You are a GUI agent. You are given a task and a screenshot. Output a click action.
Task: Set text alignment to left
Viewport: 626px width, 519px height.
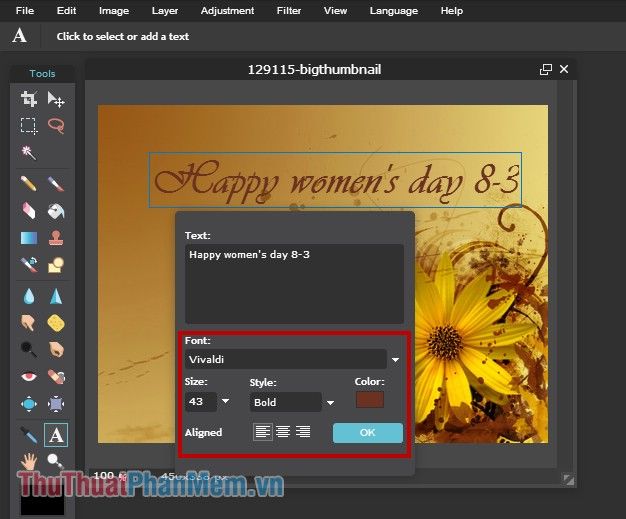point(263,432)
